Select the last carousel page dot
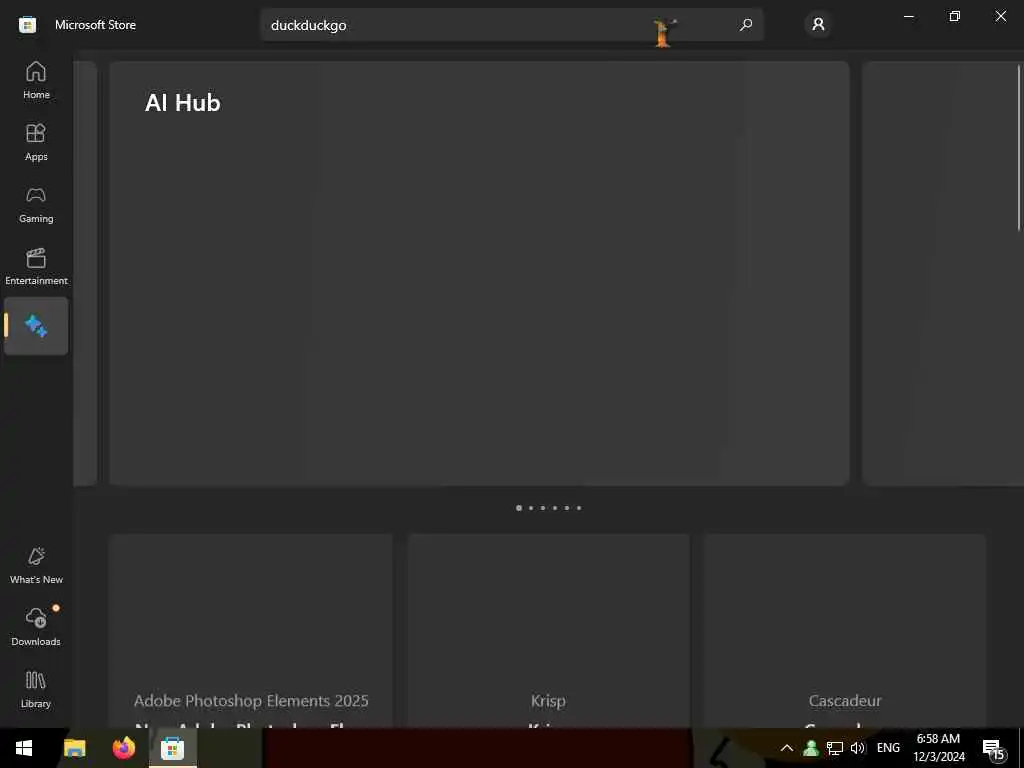Viewport: 1024px width, 768px height. click(x=579, y=507)
